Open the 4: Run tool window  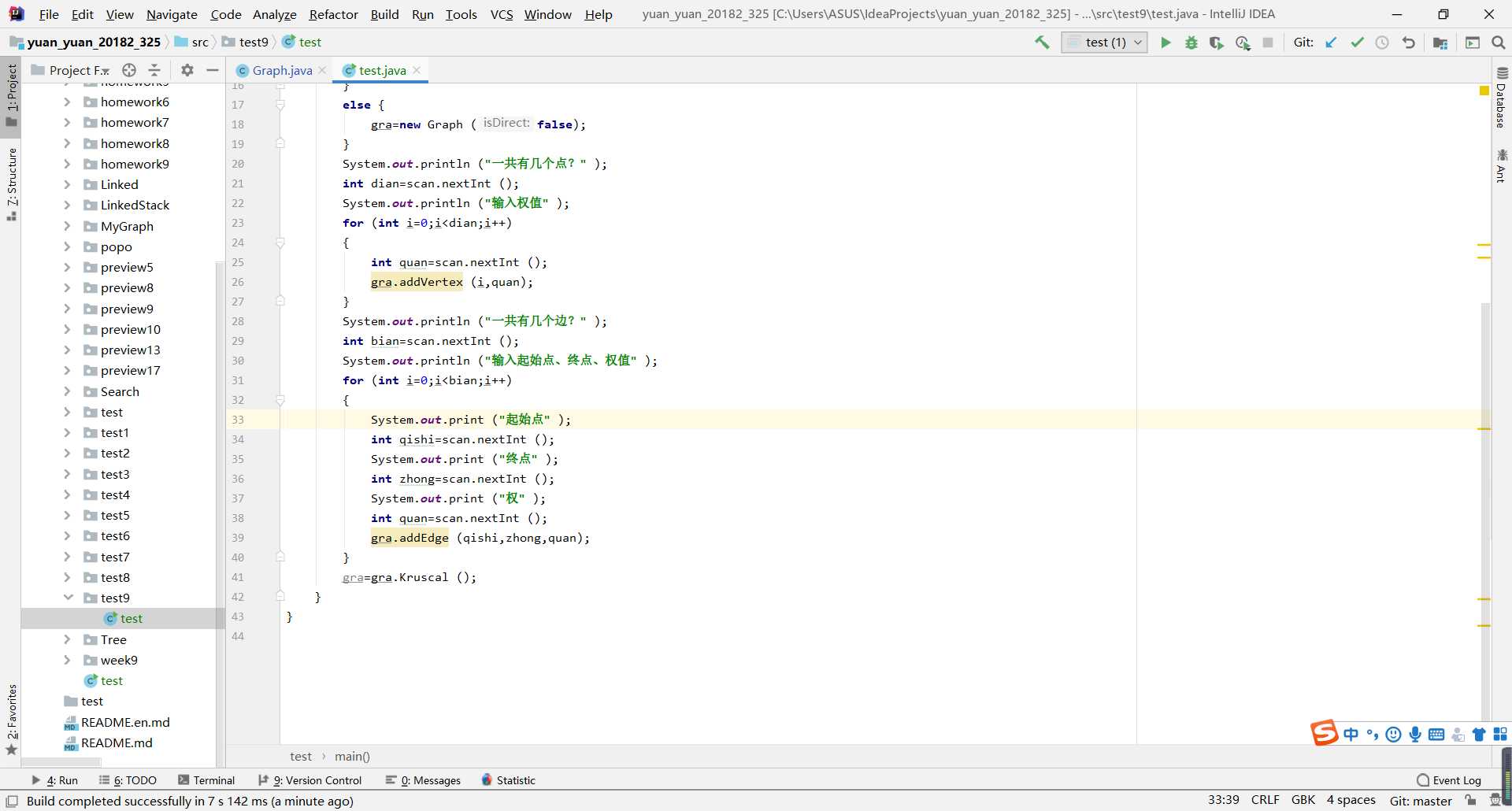coord(54,780)
